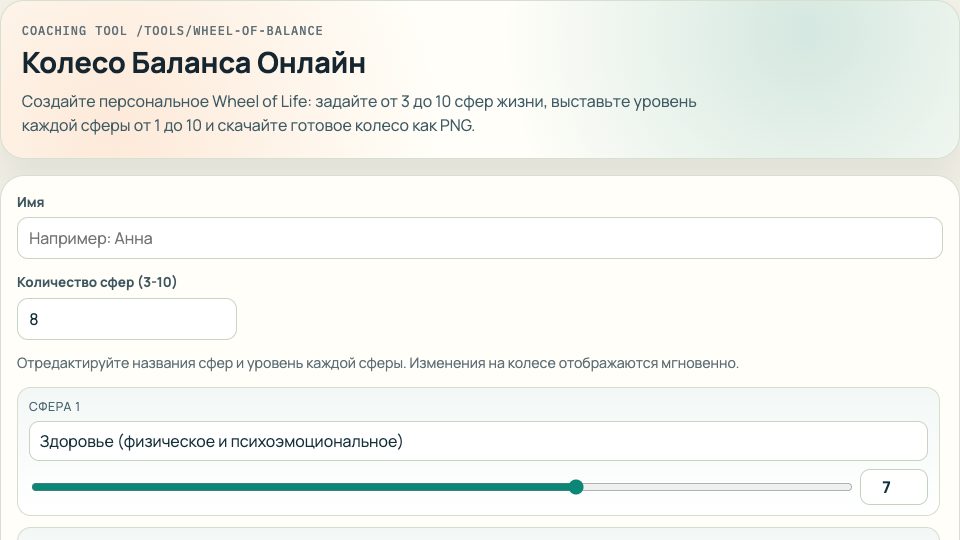Click the Сфера 1 name text field
Screen dimensions: 960x540
pyautogui.click(x=478, y=441)
